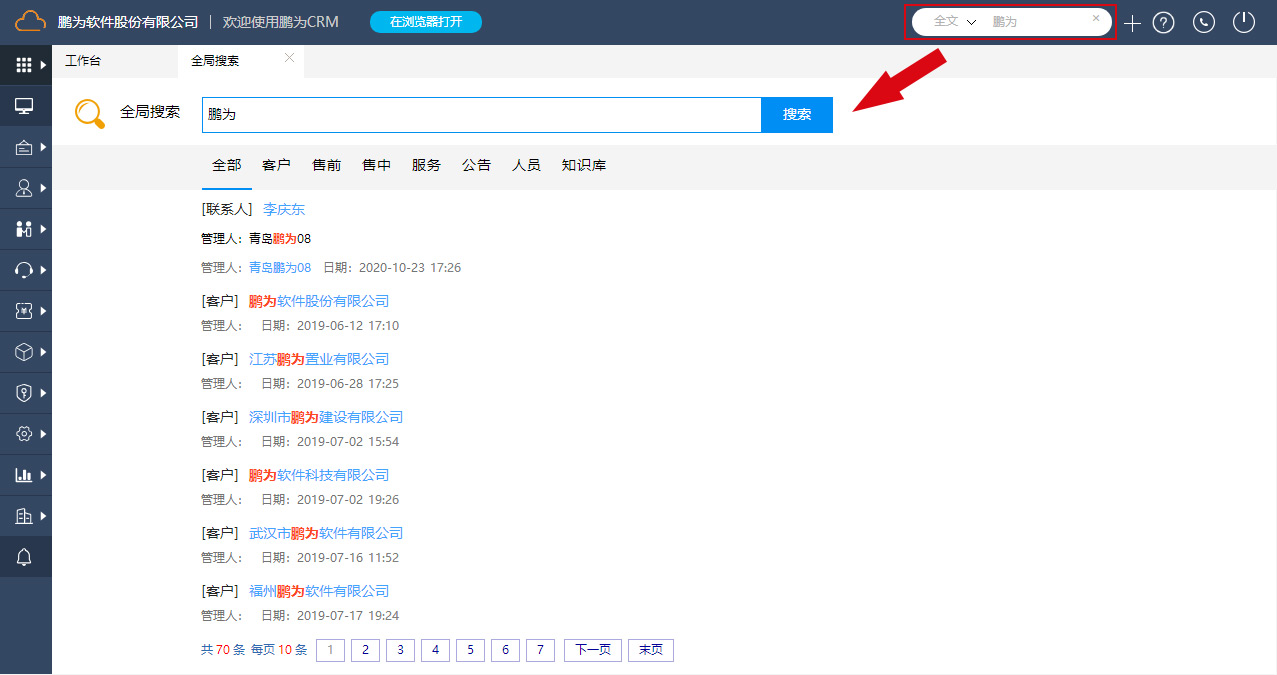Viewport: 1277px width, 675px height.
Task: Click the bar chart reports sidebar icon
Action: (x=25, y=475)
